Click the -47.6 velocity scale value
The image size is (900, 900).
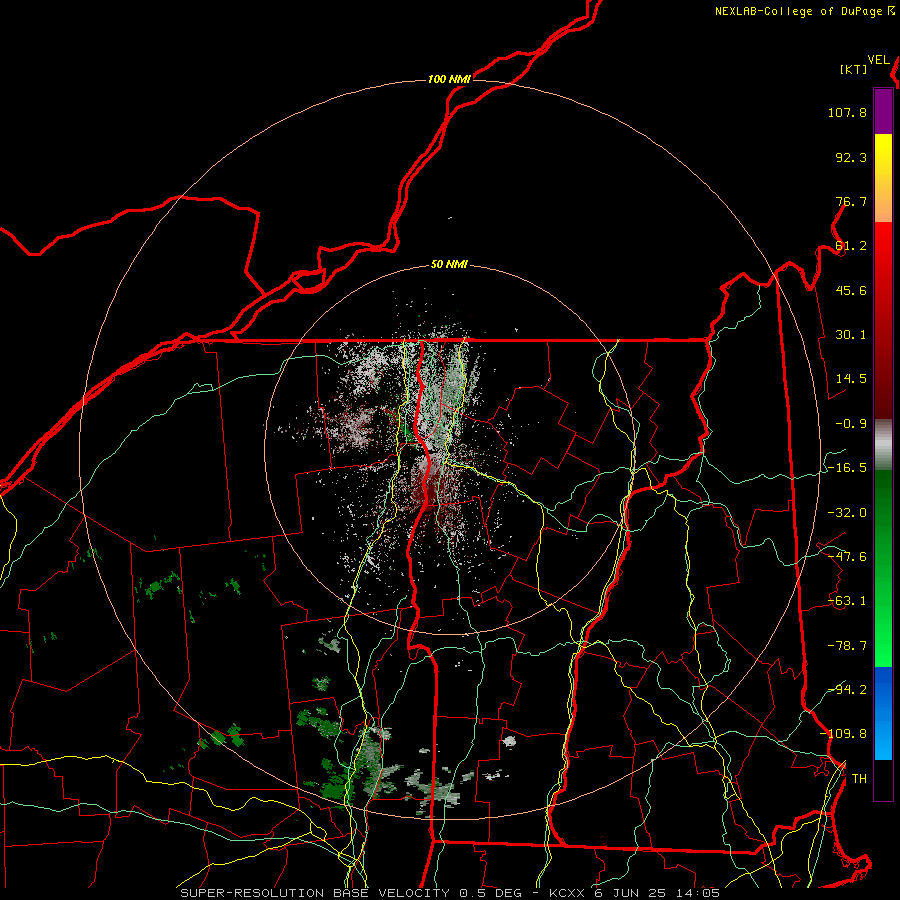point(847,557)
